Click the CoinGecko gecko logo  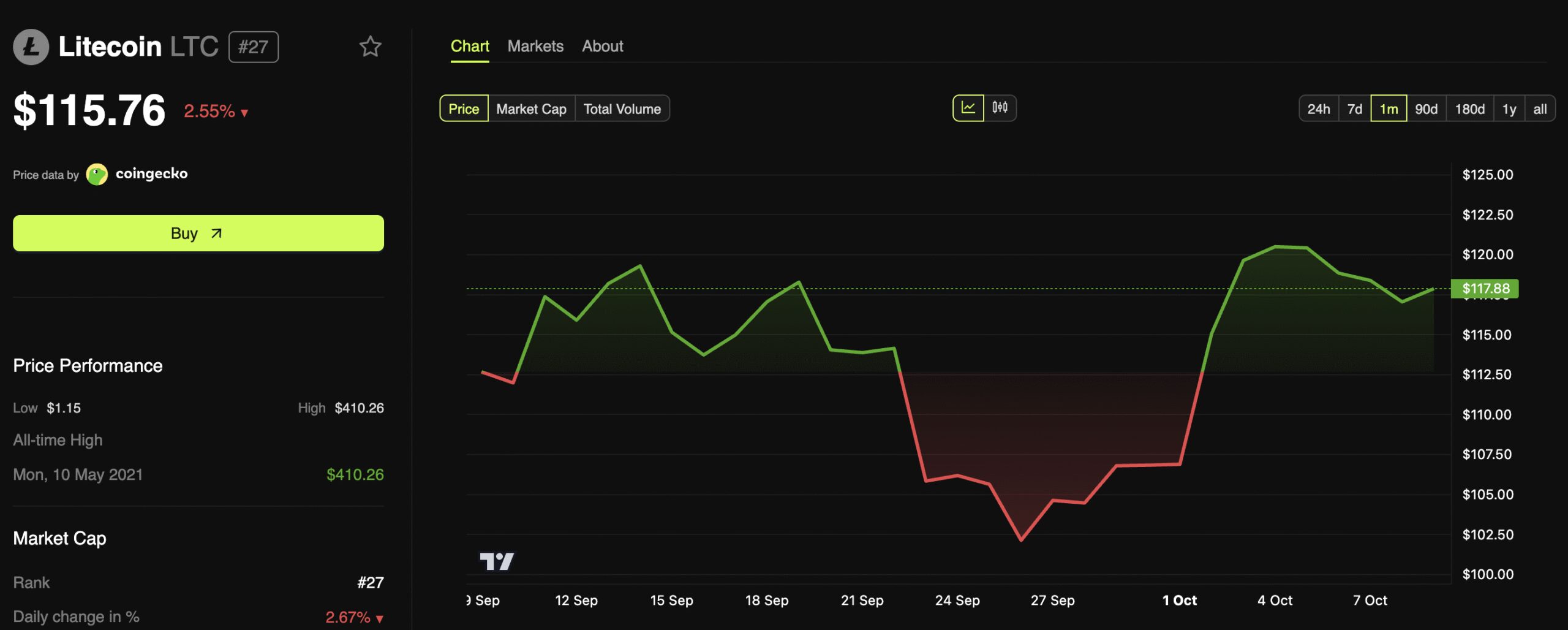pos(97,174)
